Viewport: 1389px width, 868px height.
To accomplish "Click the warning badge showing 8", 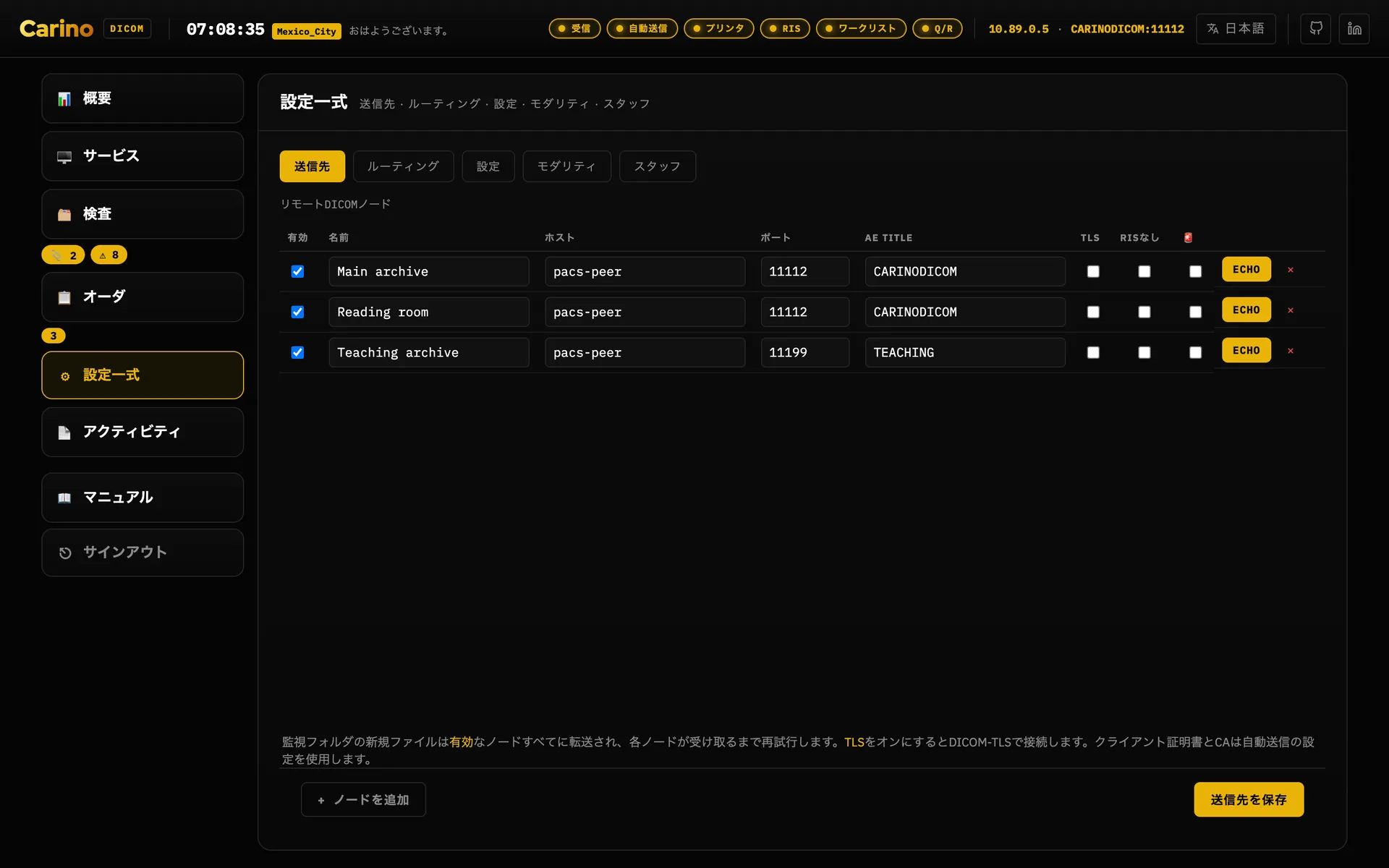I will 109,255.
